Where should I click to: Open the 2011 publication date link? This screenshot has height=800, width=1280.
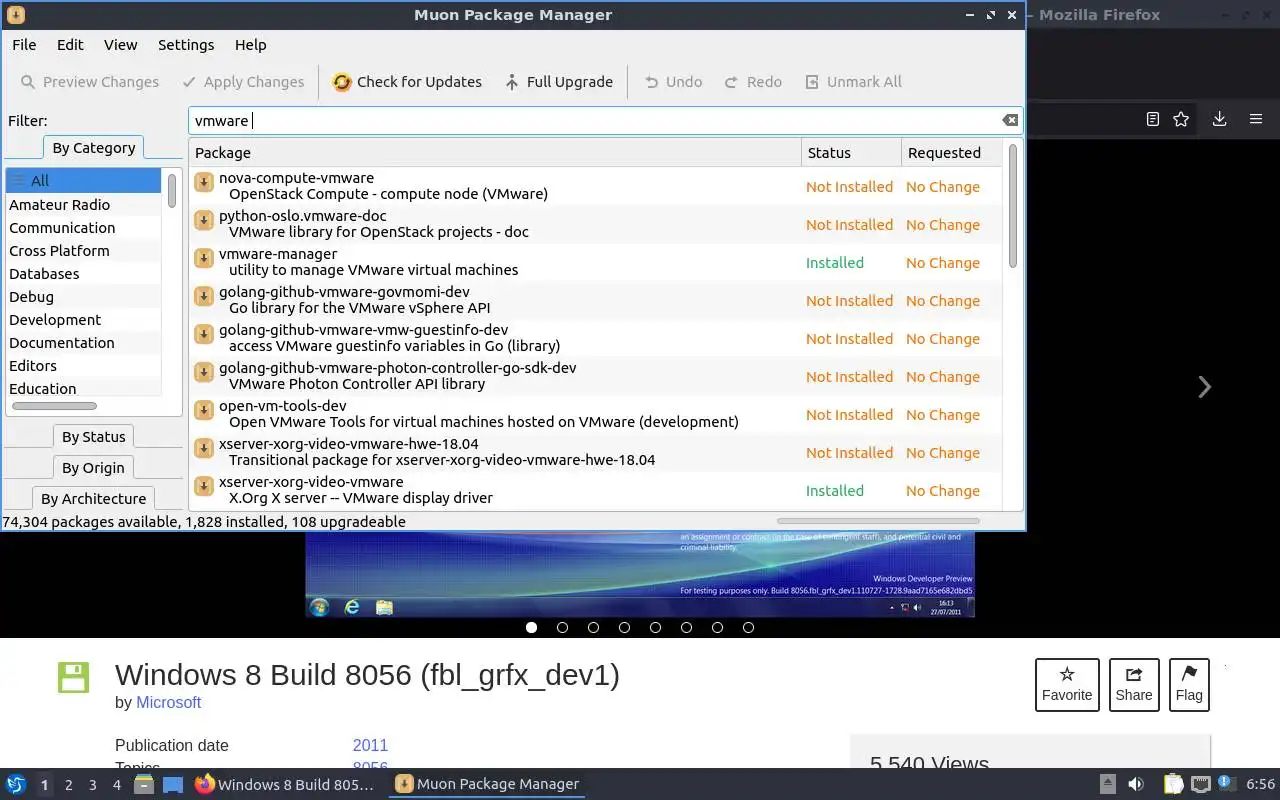pyautogui.click(x=370, y=746)
